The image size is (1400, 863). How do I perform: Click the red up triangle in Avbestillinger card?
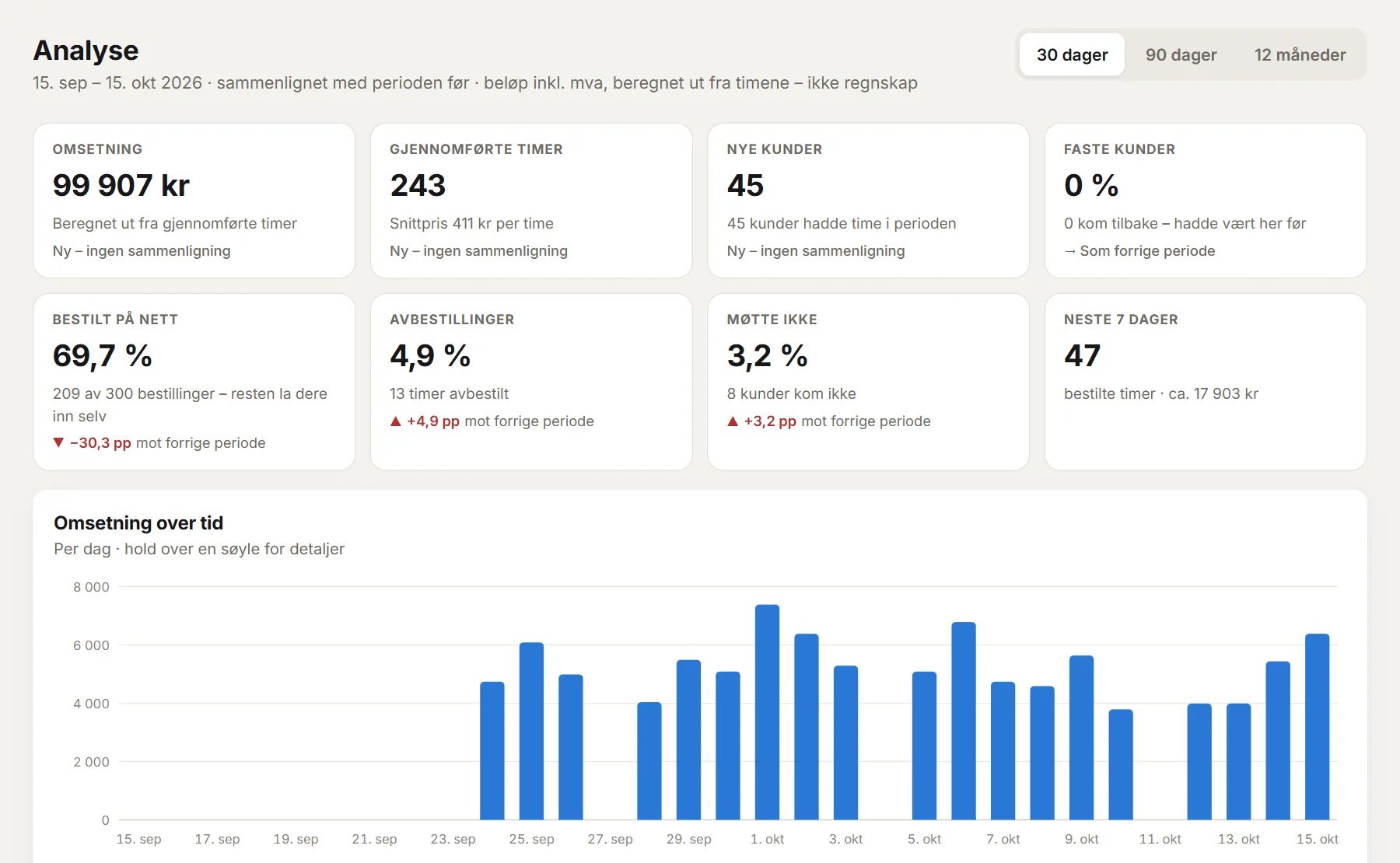point(396,421)
